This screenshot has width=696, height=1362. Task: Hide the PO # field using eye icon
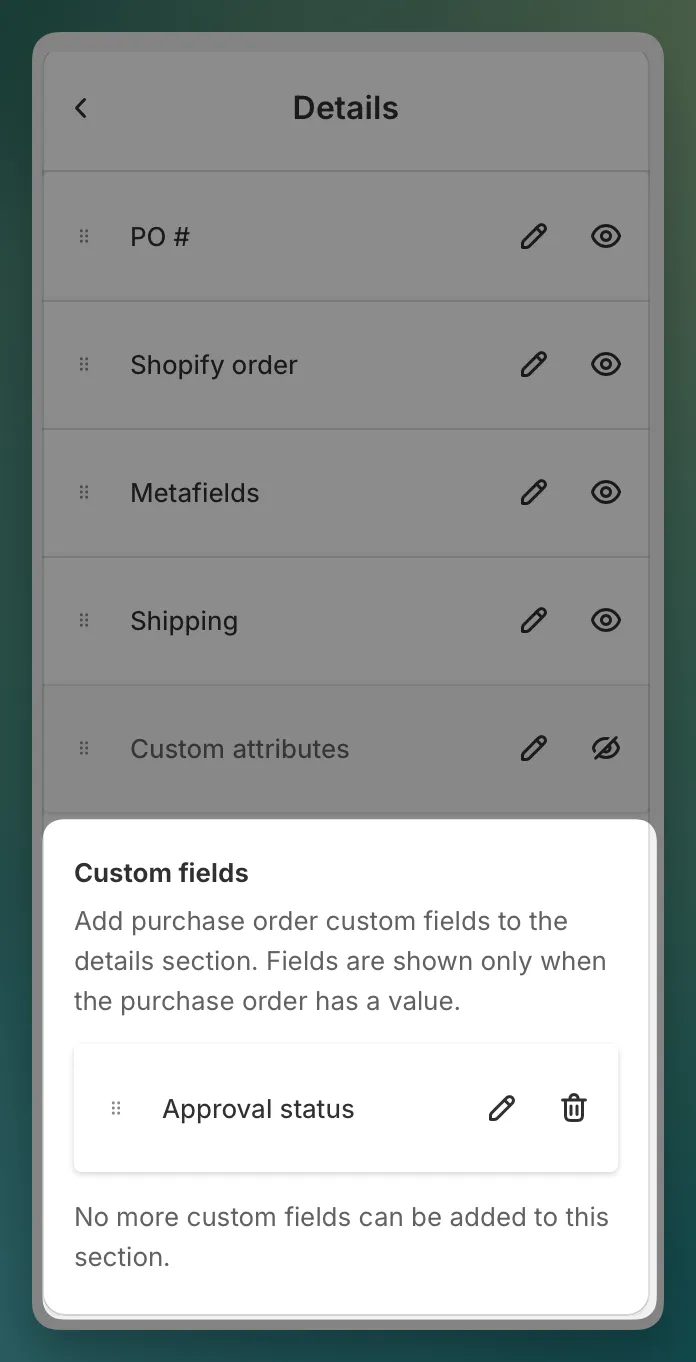(606, 236)
